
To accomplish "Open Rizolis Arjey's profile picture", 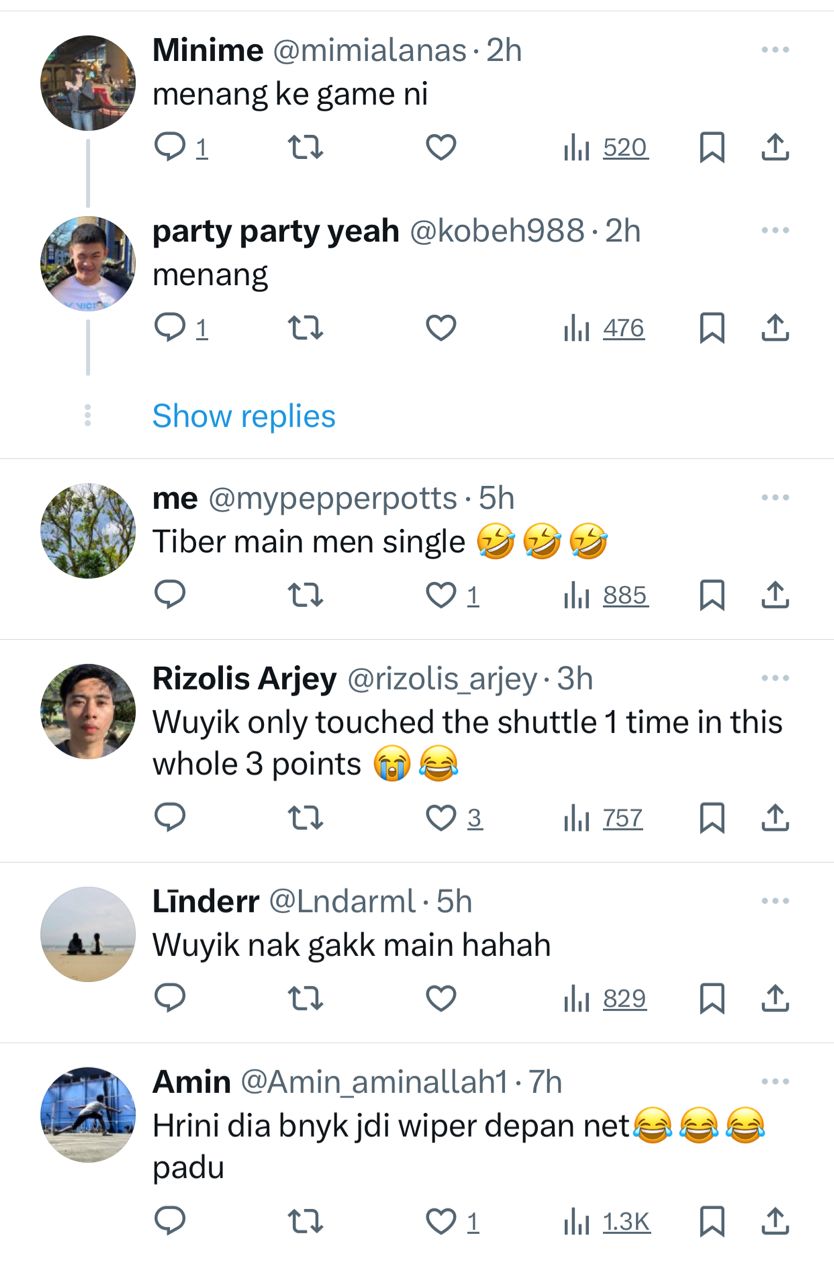I will coord(88,711).
